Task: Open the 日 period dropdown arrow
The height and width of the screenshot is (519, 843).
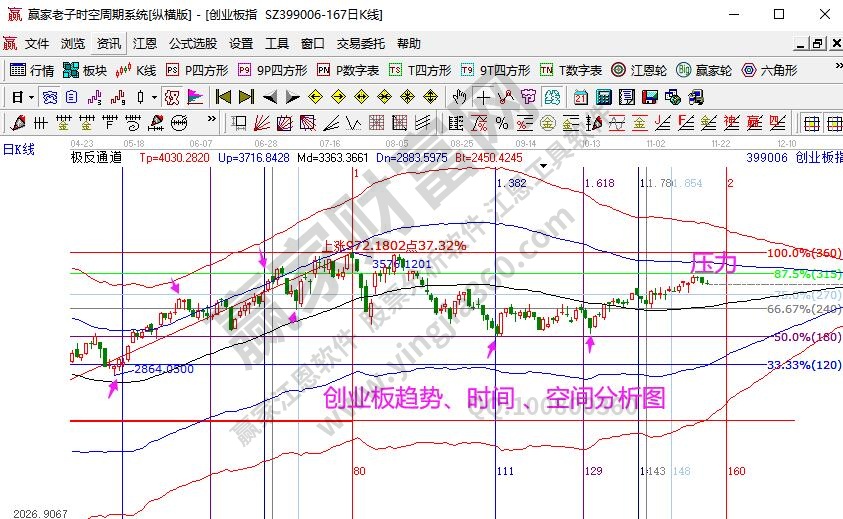Action: tap(31, 97)
